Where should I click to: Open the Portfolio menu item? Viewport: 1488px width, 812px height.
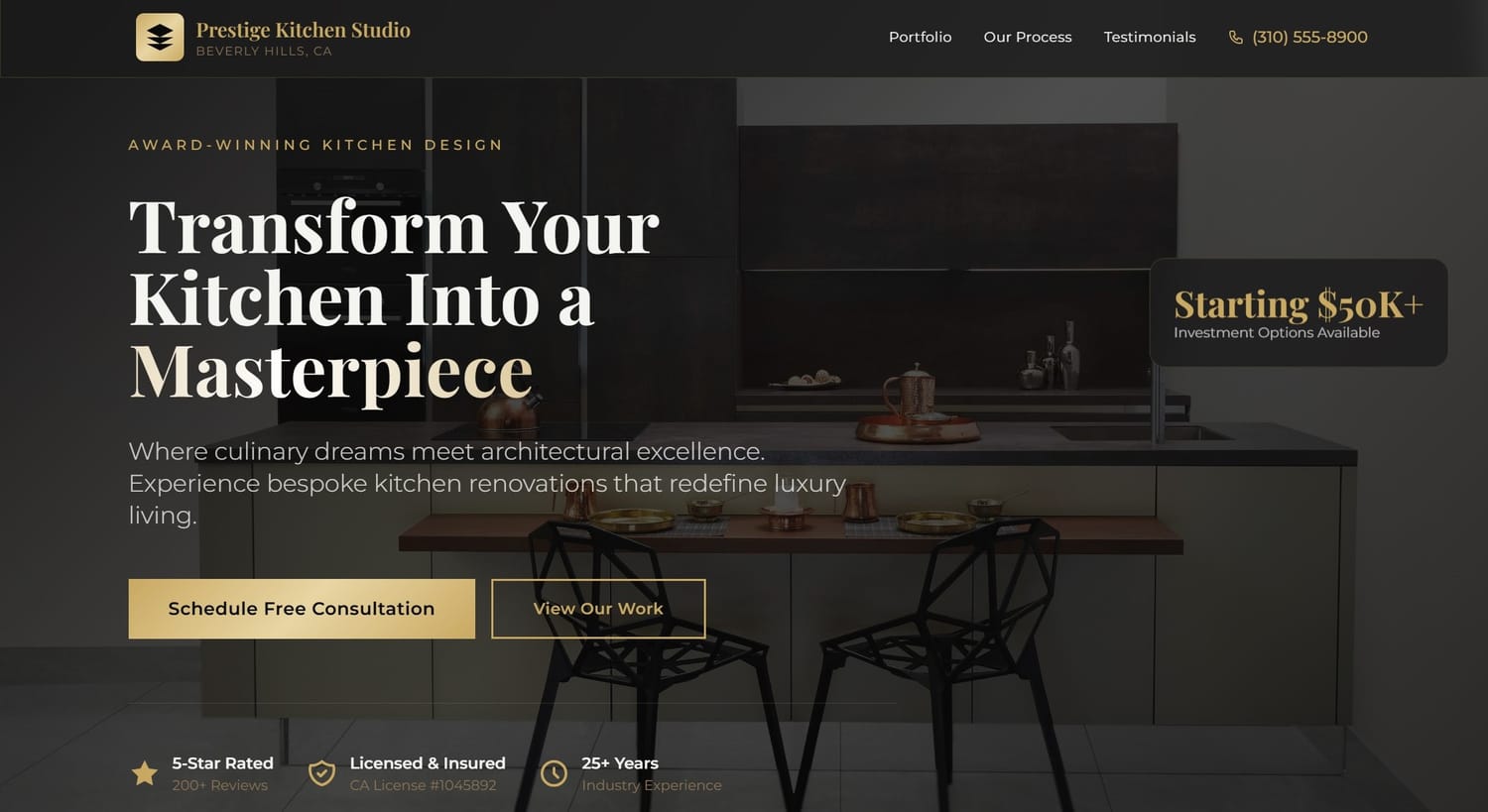[920, 37]
